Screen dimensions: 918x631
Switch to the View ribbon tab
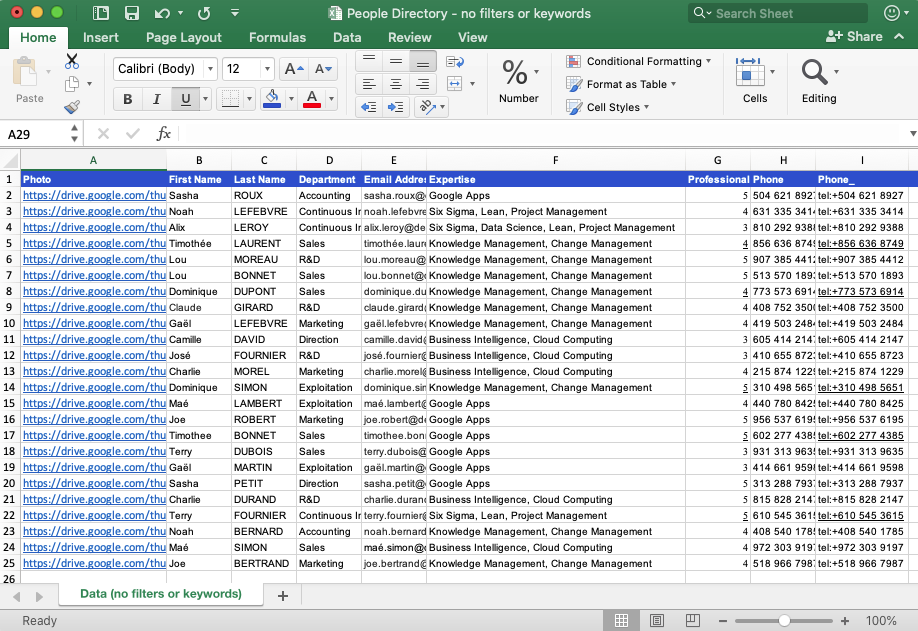point(472,37)
